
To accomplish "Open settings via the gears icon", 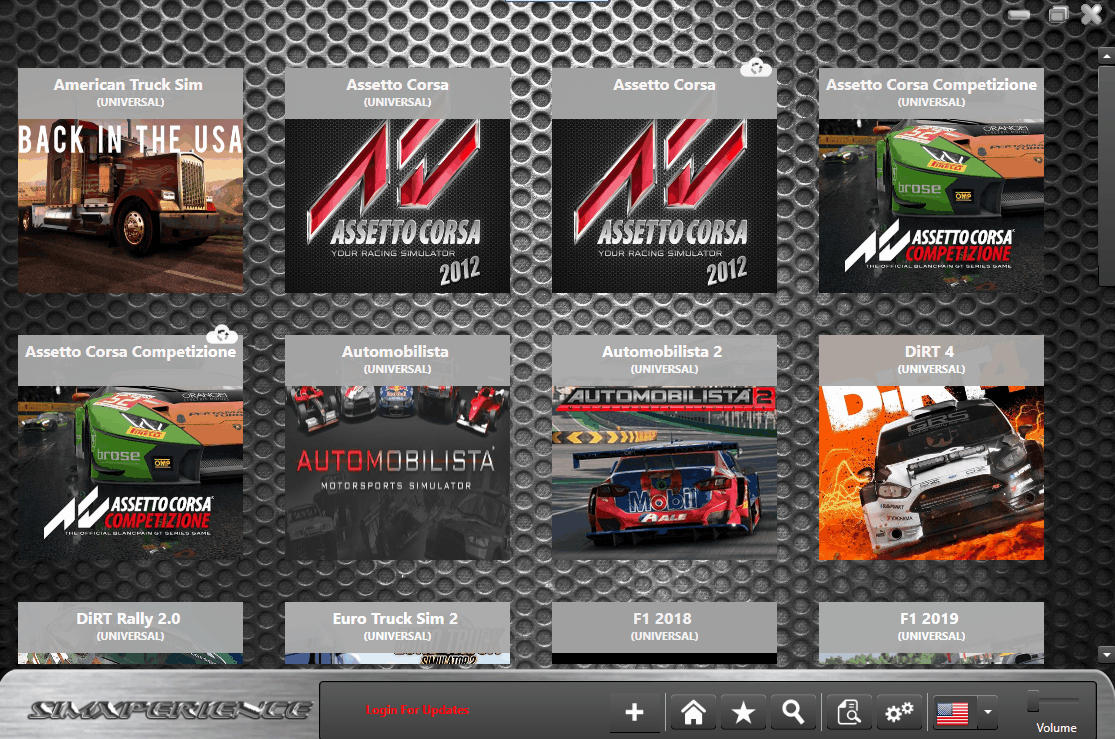I will tap(899, 711).
